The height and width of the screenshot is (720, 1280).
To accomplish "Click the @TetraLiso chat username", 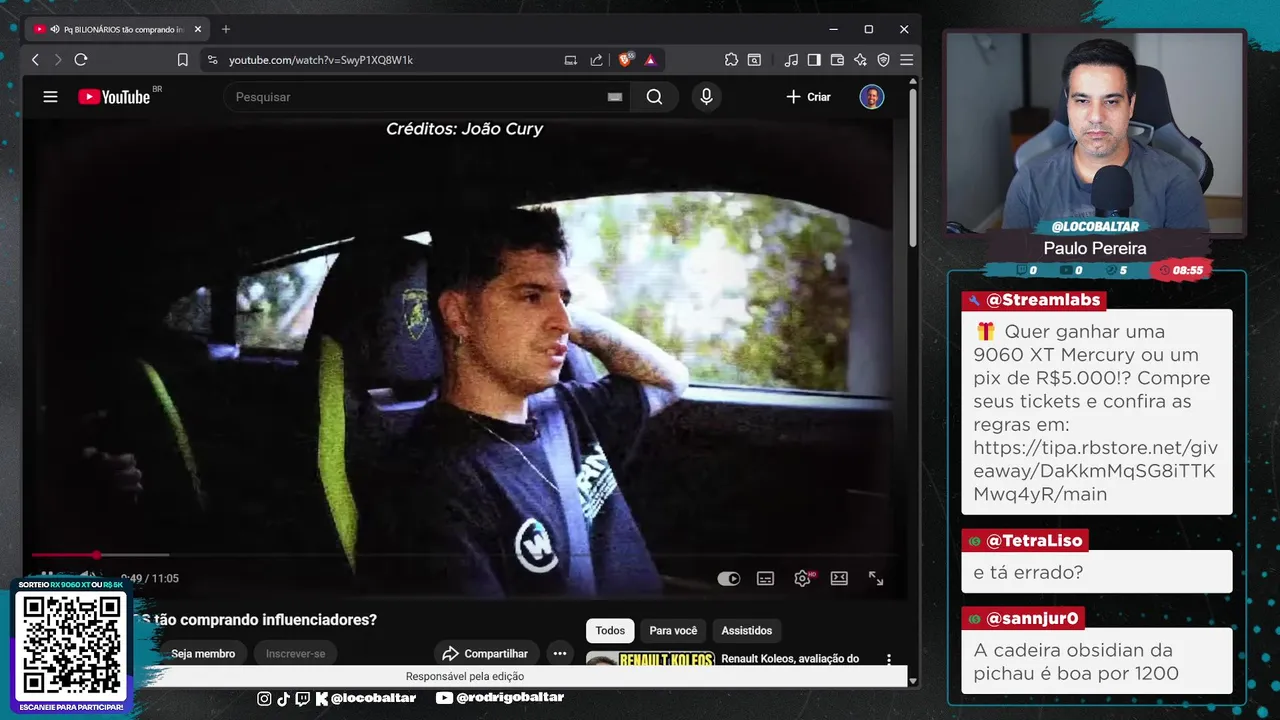I will point(1034,540).
